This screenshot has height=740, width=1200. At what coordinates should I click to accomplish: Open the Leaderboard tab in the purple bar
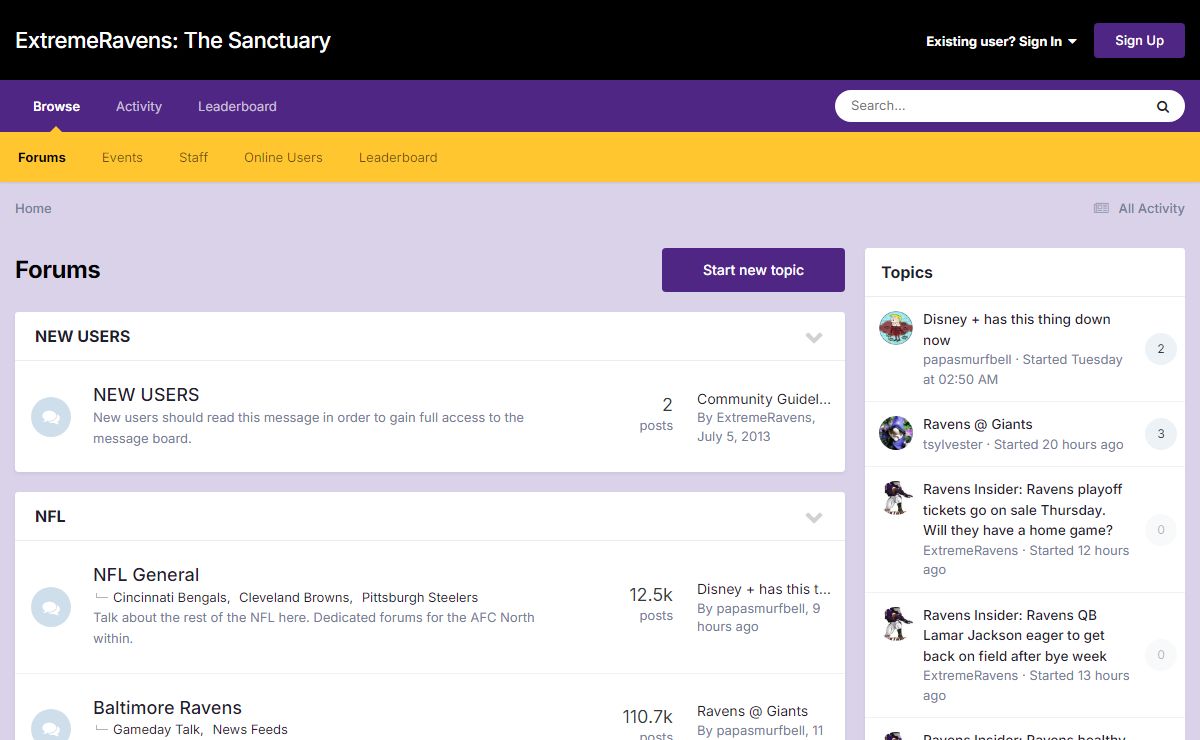[x=237, y=106]
